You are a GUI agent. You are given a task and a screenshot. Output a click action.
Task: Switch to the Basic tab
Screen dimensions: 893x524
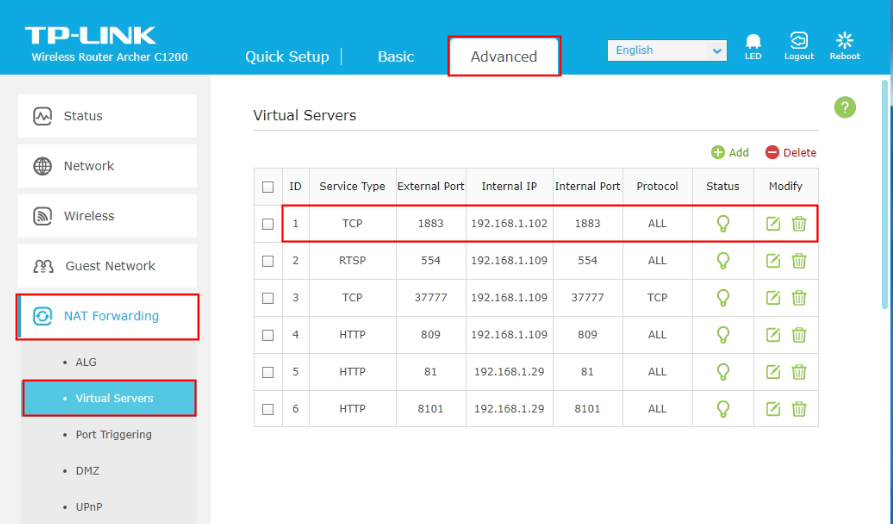pos(395,57)
